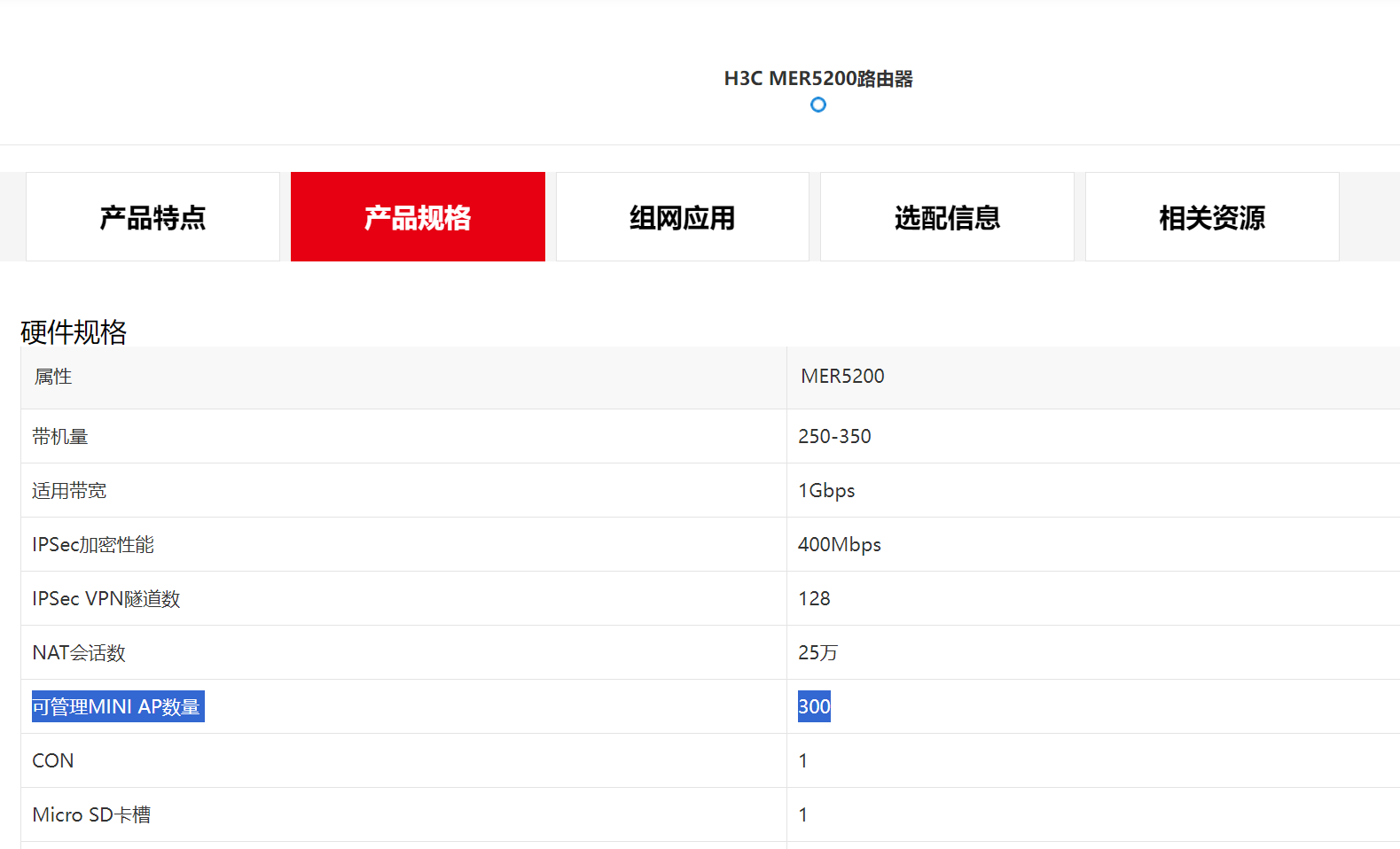This screenshot has width=1400, height=849.
Task: Select the 400Mbps value
Action: (840, 545)
